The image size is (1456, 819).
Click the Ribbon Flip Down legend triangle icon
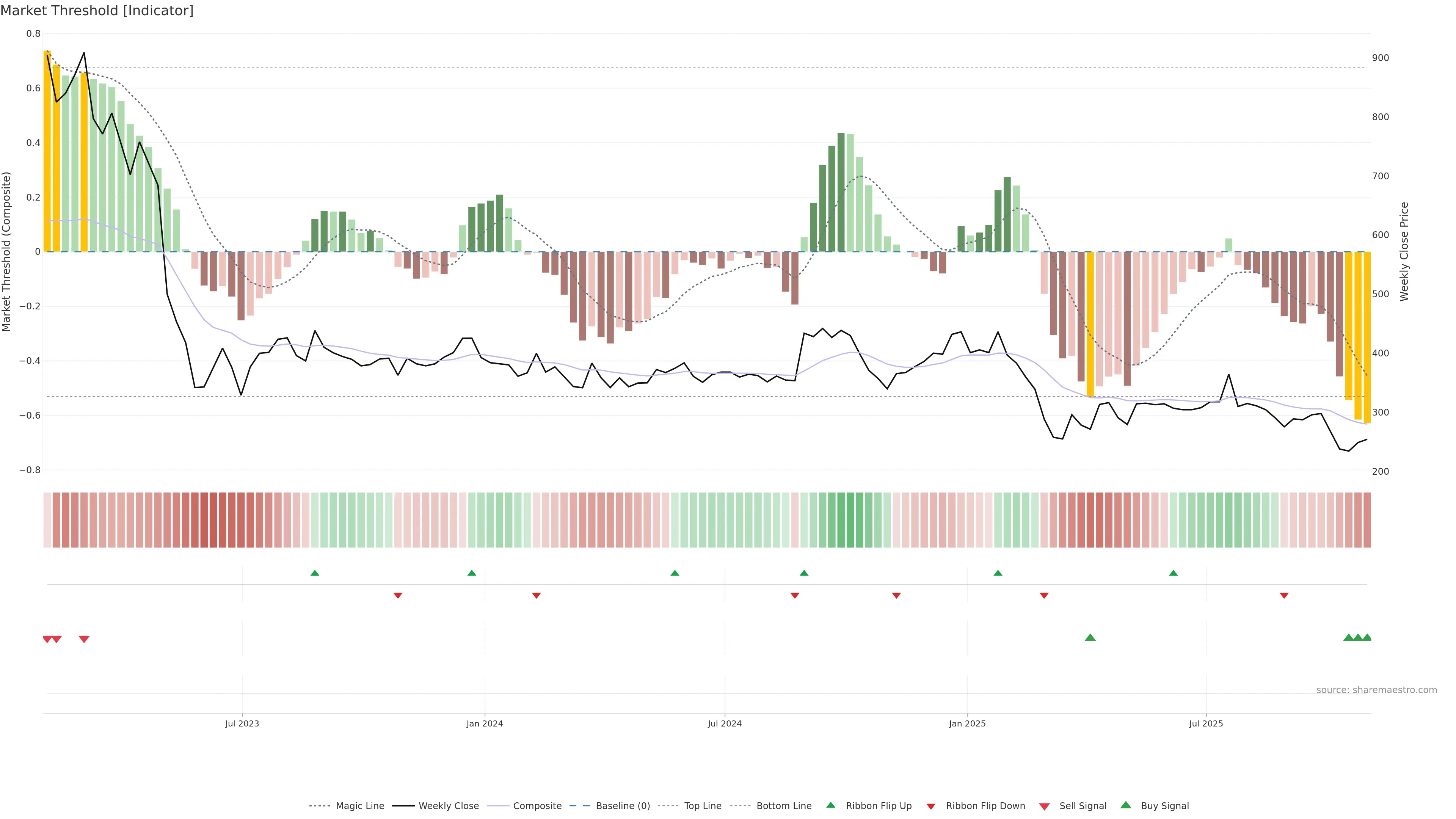[x=930, y=806]
